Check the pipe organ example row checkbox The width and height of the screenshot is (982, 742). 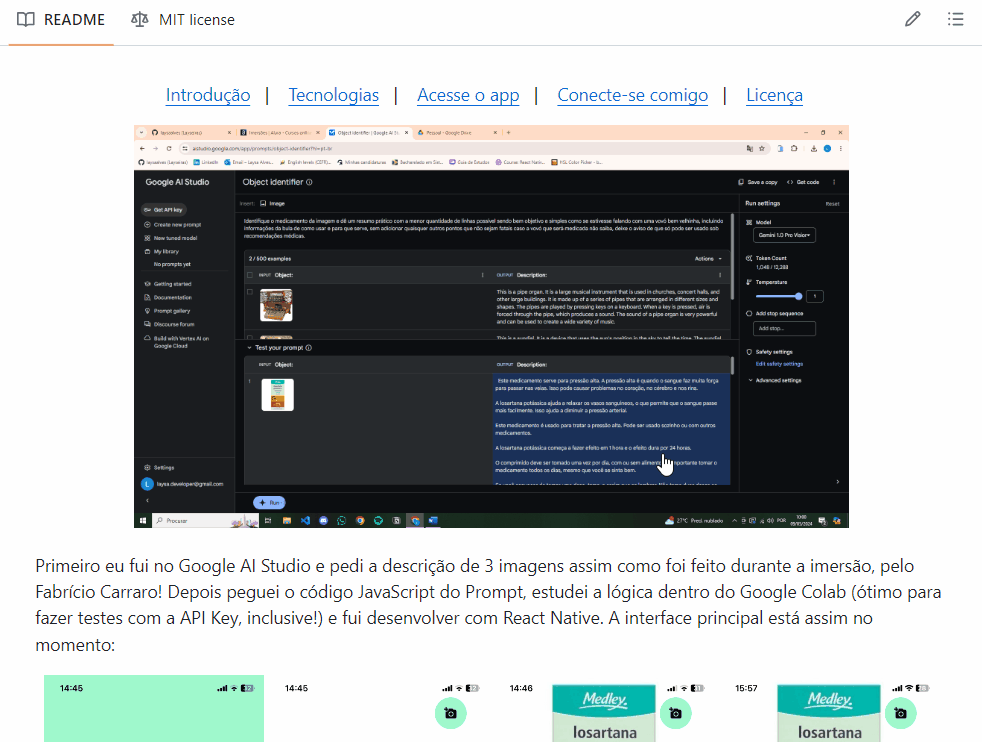[250, 292]
